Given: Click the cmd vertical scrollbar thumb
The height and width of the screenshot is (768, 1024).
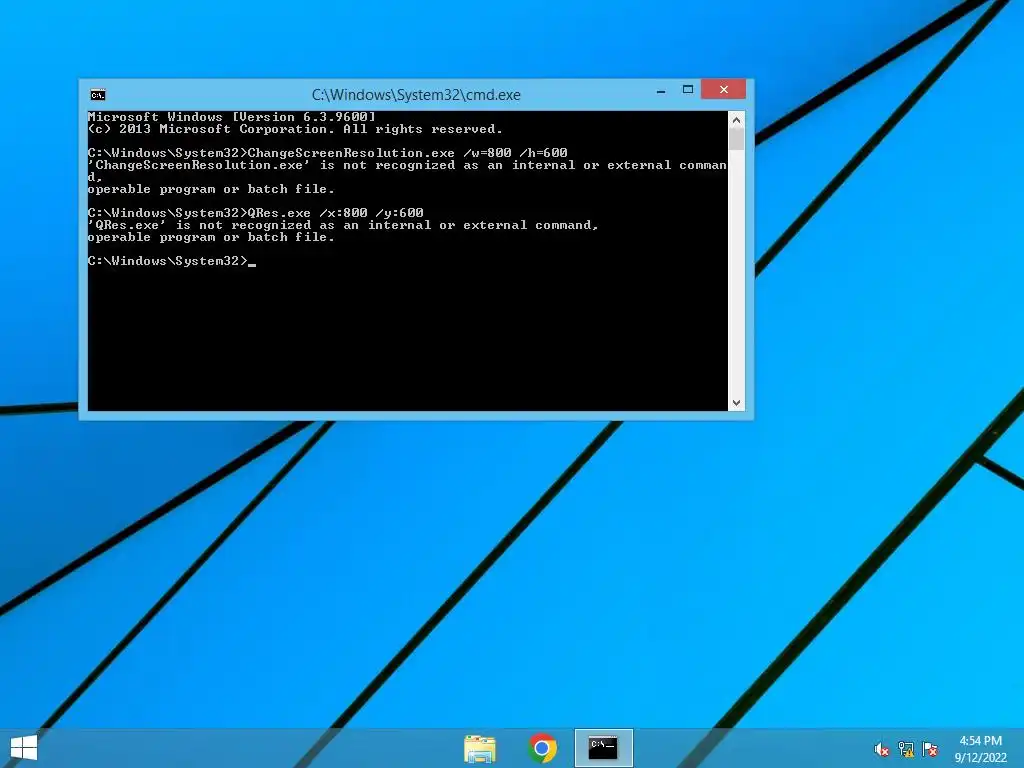Looking at the screenshot, I should coord(736,139).
